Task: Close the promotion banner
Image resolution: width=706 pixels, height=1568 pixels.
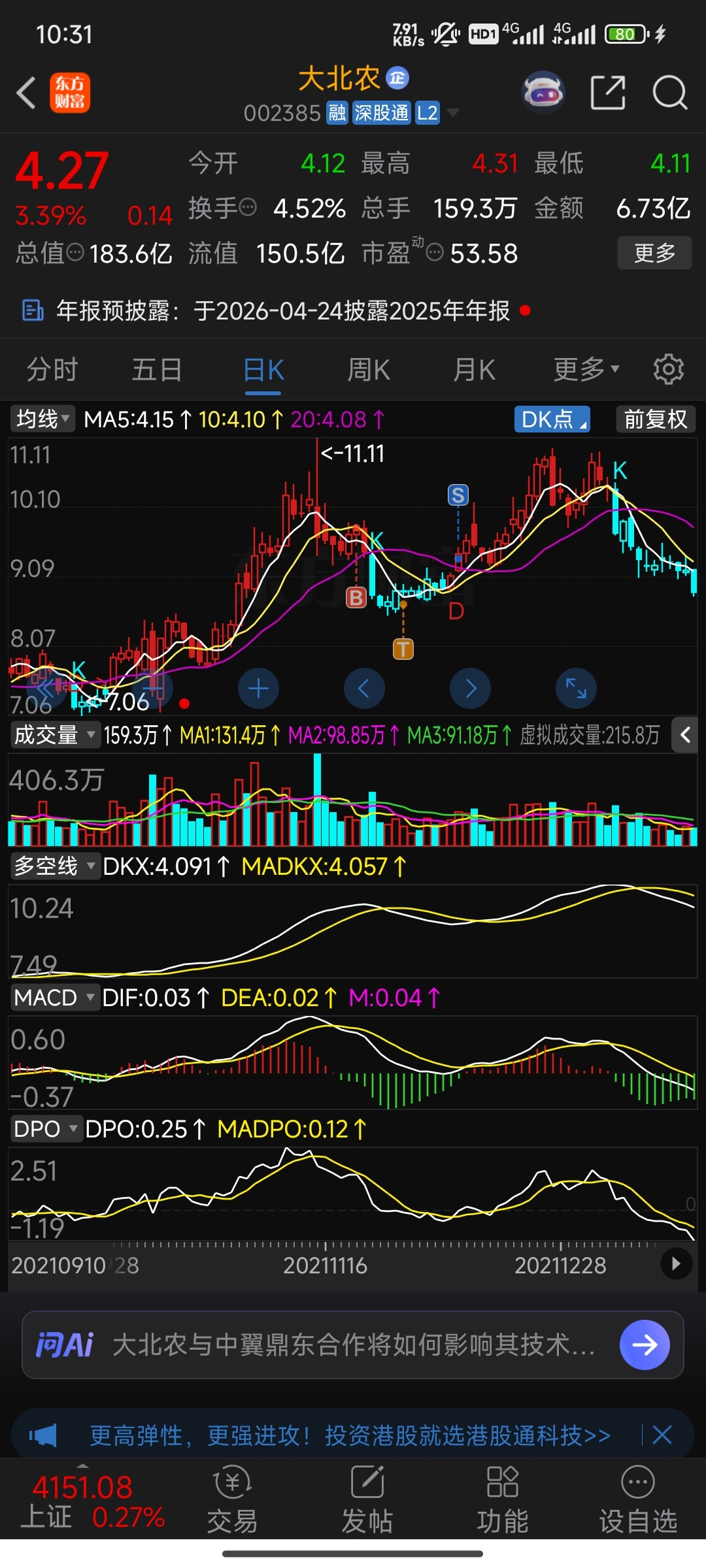Action: tap(662, 1435)
